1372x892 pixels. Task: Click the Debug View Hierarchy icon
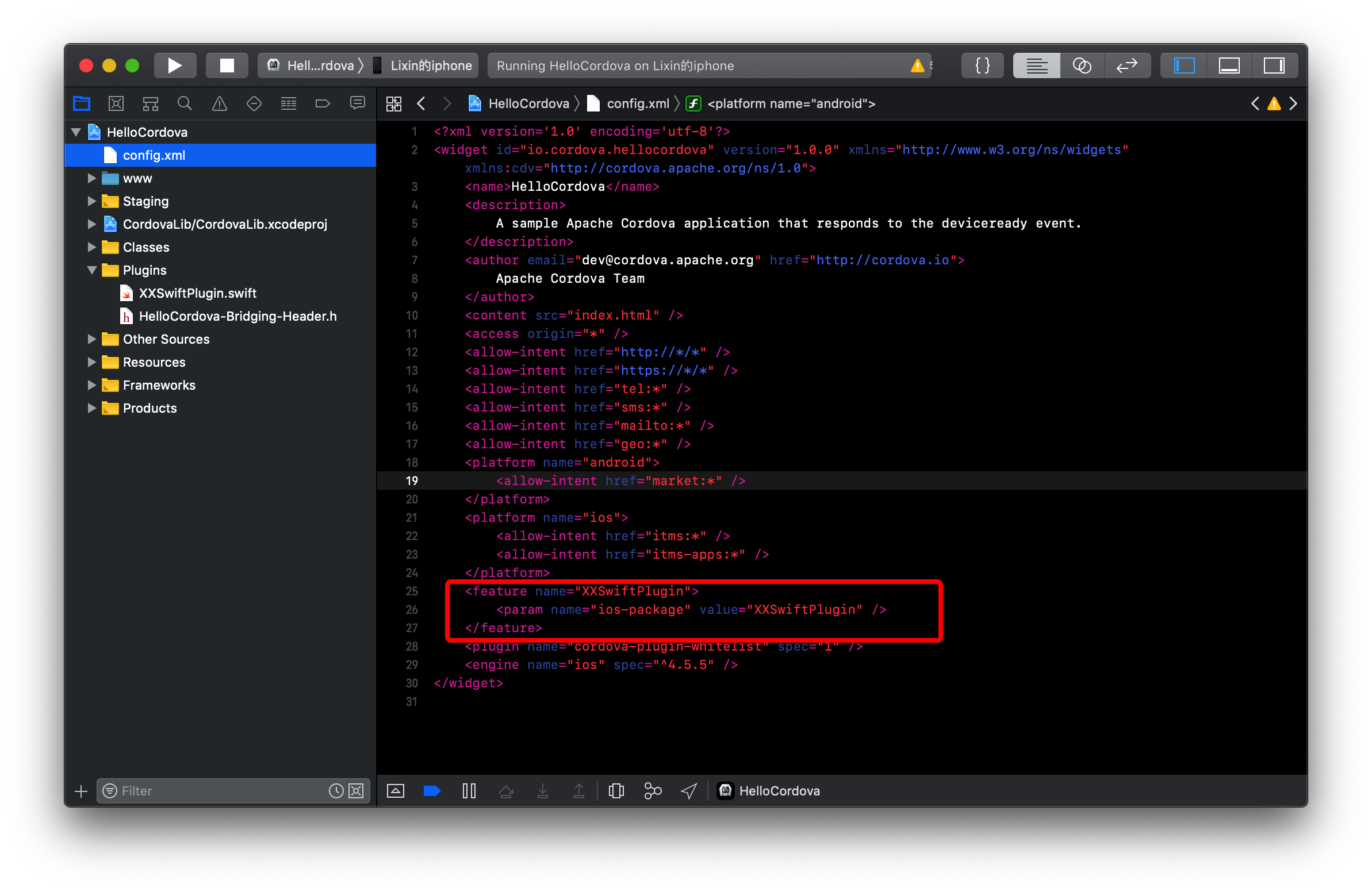tap(616, 791)
